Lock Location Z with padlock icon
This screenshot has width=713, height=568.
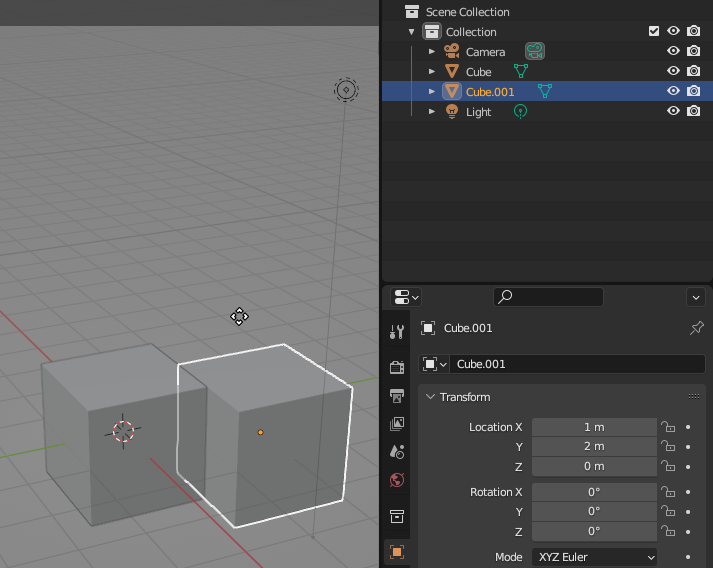[x=668, y=466]
